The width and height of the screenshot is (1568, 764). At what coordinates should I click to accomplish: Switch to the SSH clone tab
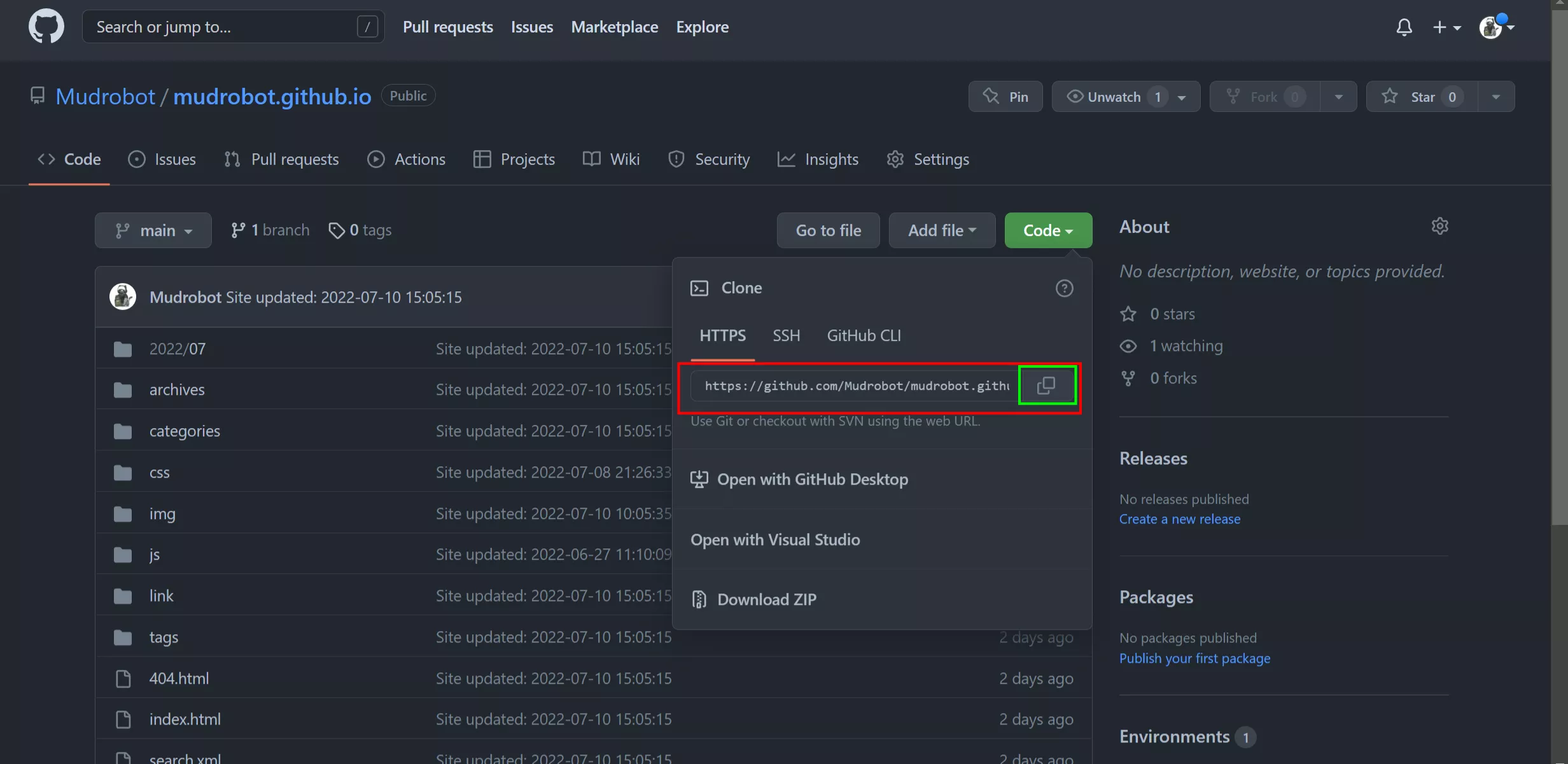786,335
